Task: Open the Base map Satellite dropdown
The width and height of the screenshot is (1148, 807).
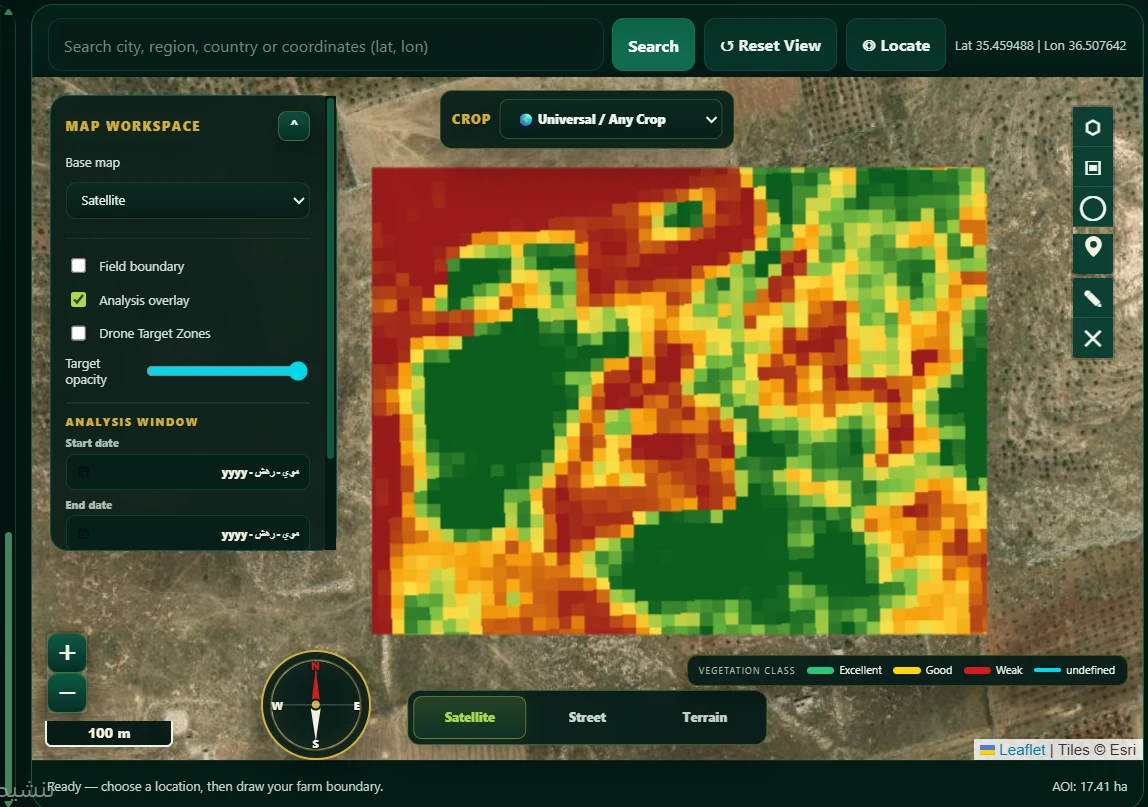Action: point(187,201)
